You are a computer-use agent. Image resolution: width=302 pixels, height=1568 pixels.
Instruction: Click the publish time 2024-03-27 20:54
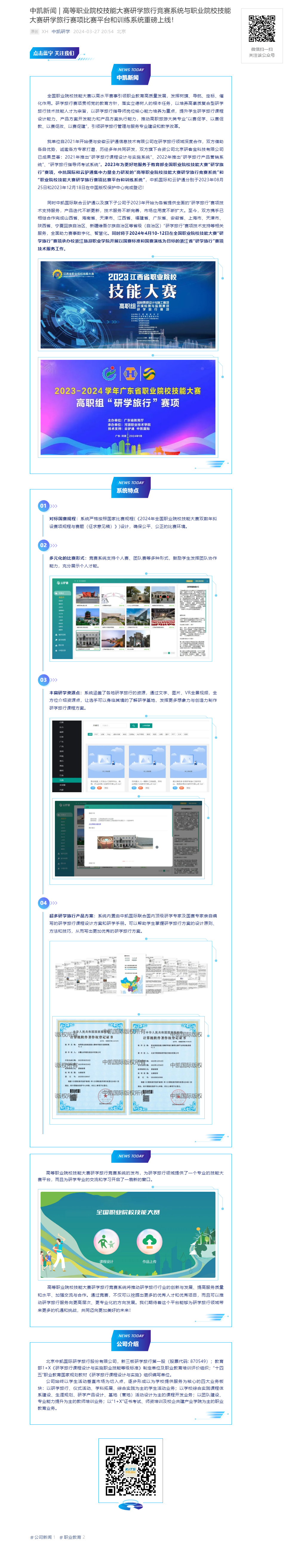tap(93, 32)
